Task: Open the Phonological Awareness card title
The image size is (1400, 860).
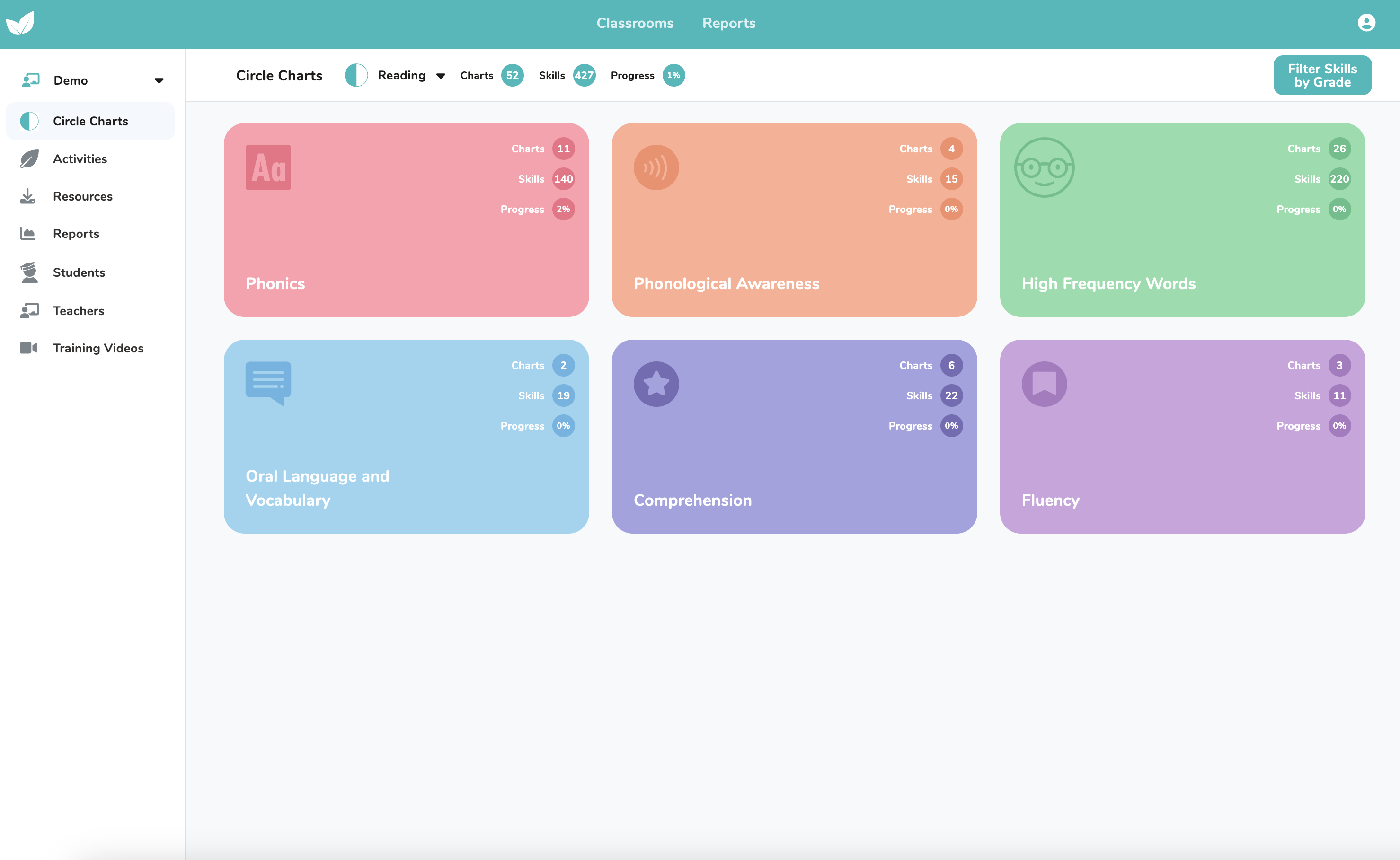Action: (726, 283)
